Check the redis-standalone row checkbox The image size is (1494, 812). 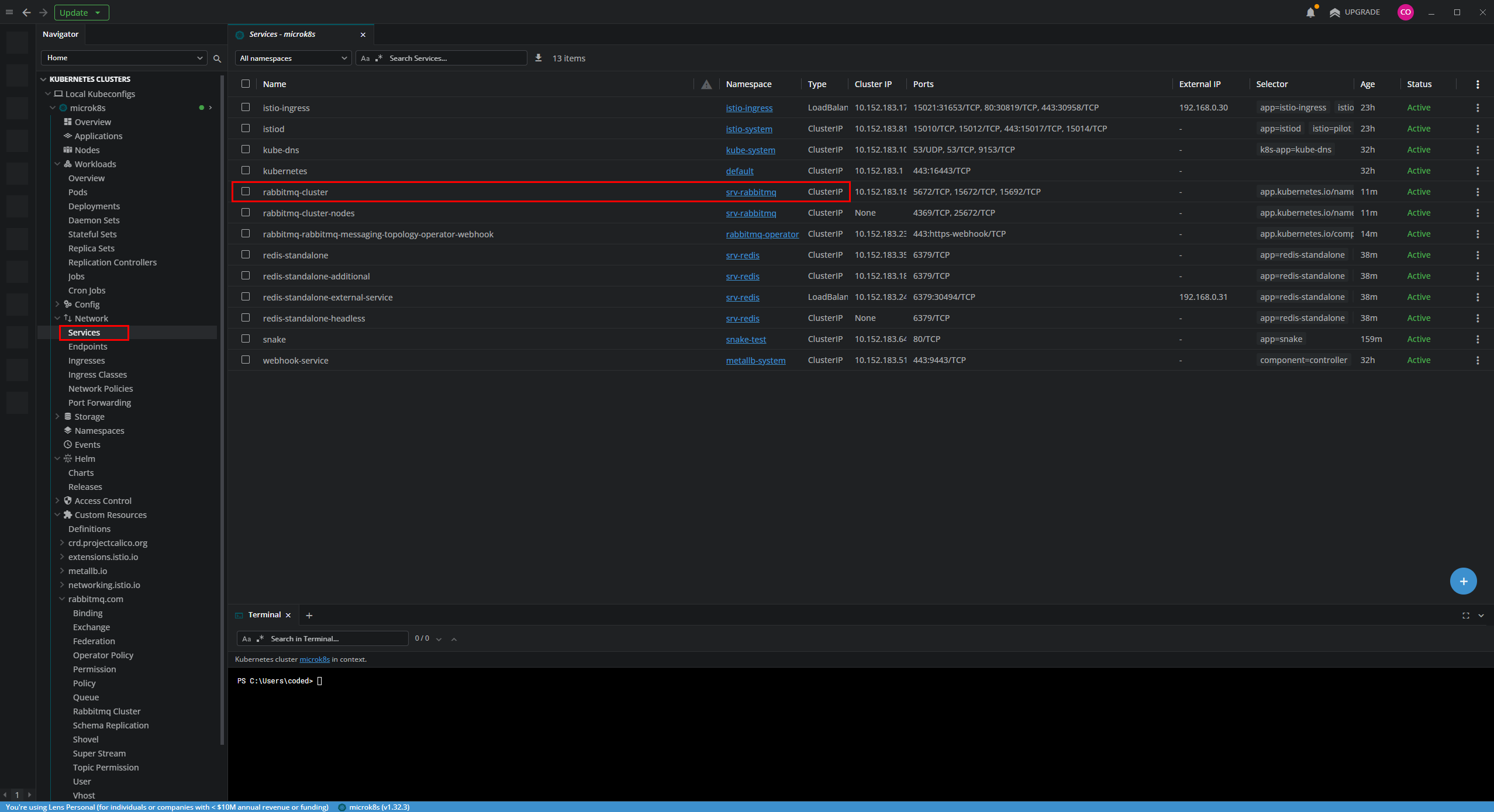click(x=246, y=254)
